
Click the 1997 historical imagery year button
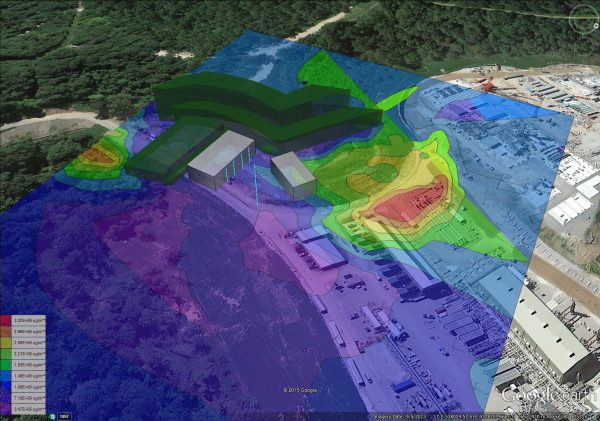pyautogui.click(x=64, y=416)
